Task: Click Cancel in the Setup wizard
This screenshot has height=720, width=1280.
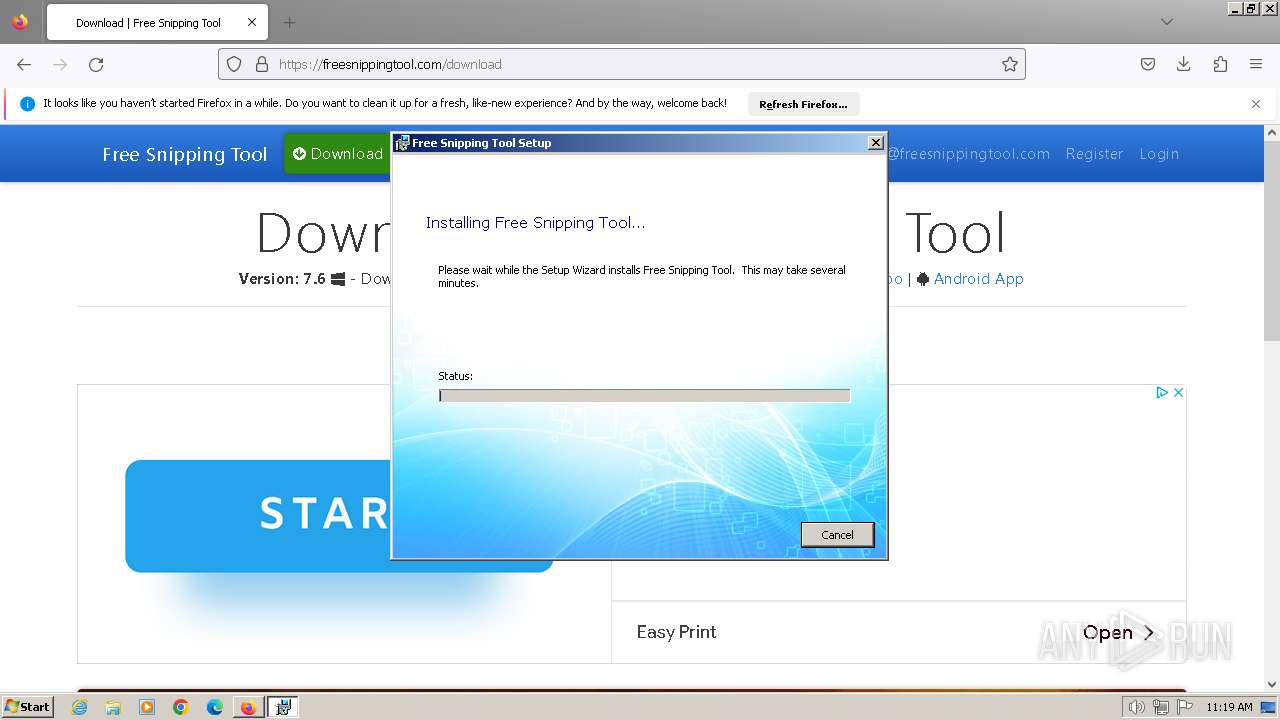Action: coord(837,535)
